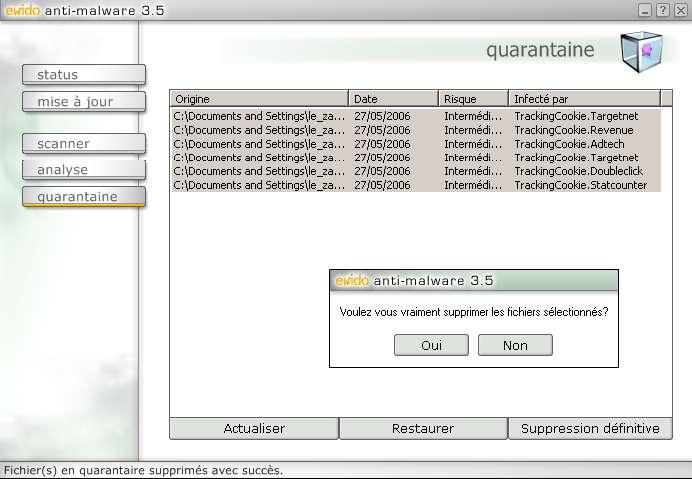
Task: Click the quarantaine page heading
Action: click(540, 50)
